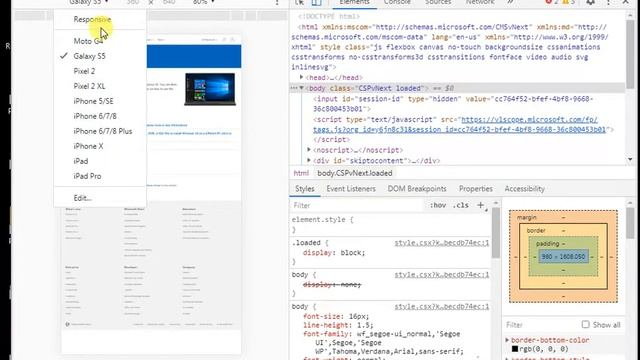
Task: Add a new style rule with plus icon
Action: pyautogui.click(x=481, y=205)
